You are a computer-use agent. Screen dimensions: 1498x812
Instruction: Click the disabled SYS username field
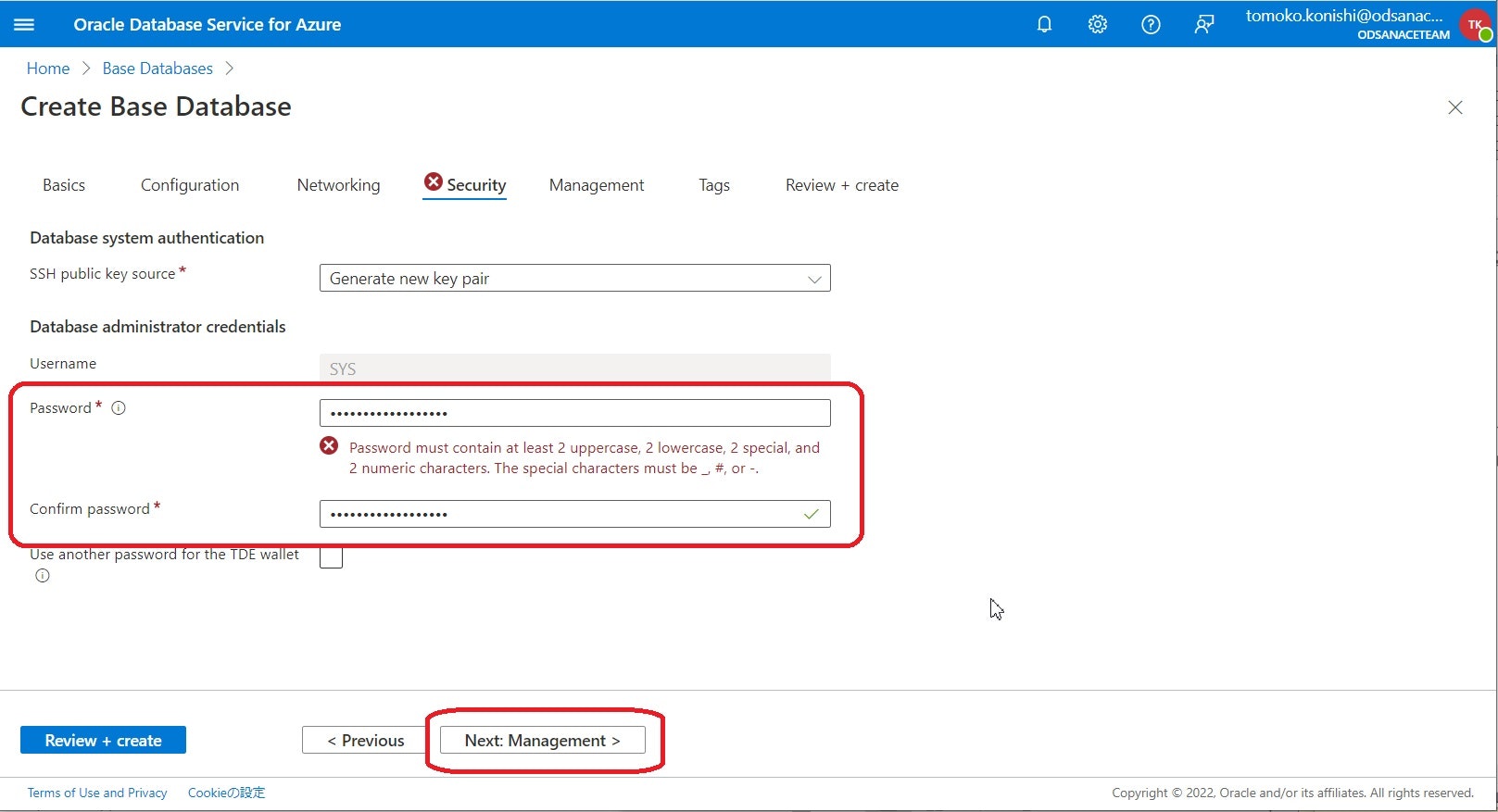coord(574,368)
